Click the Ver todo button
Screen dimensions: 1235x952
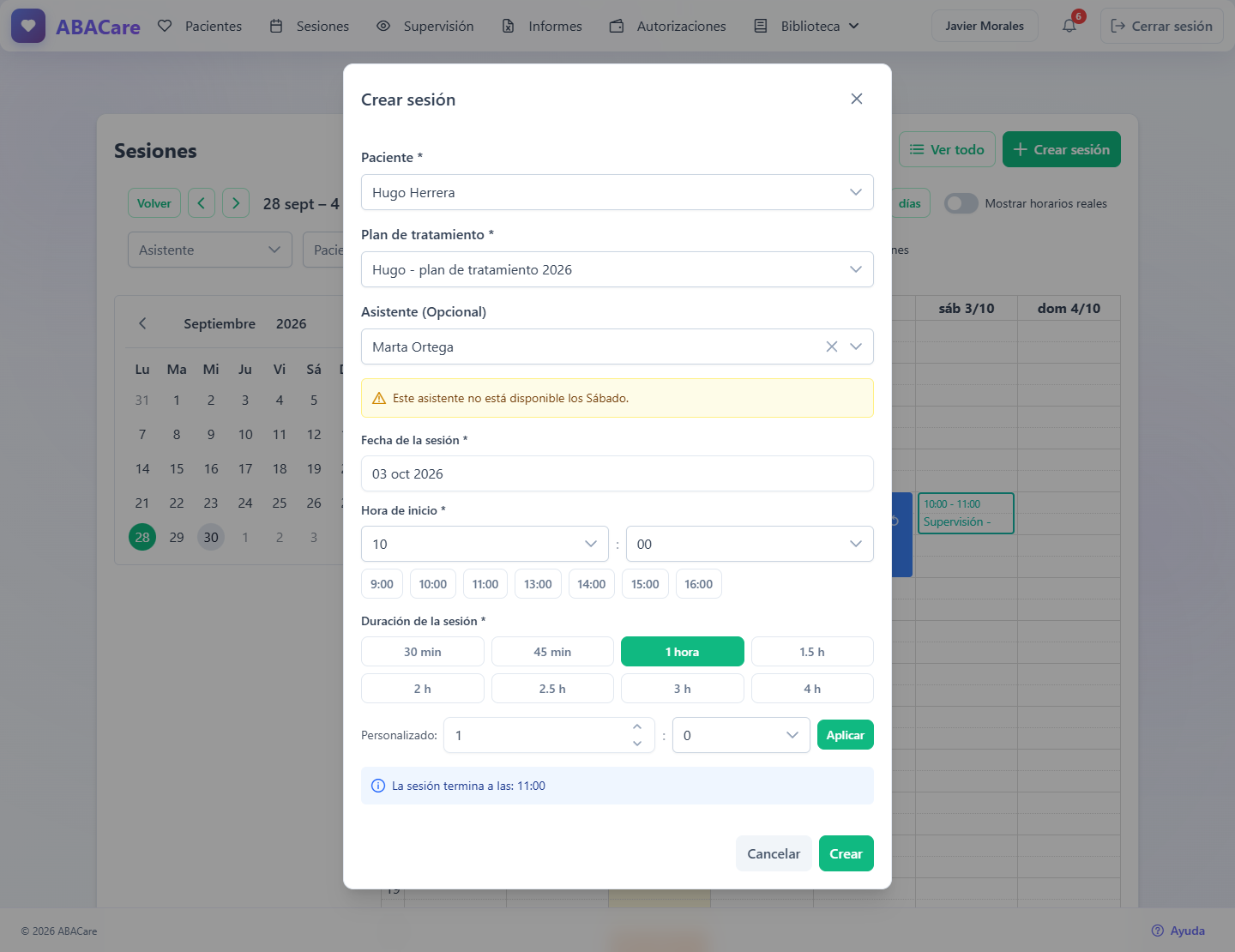coord(948,149)
